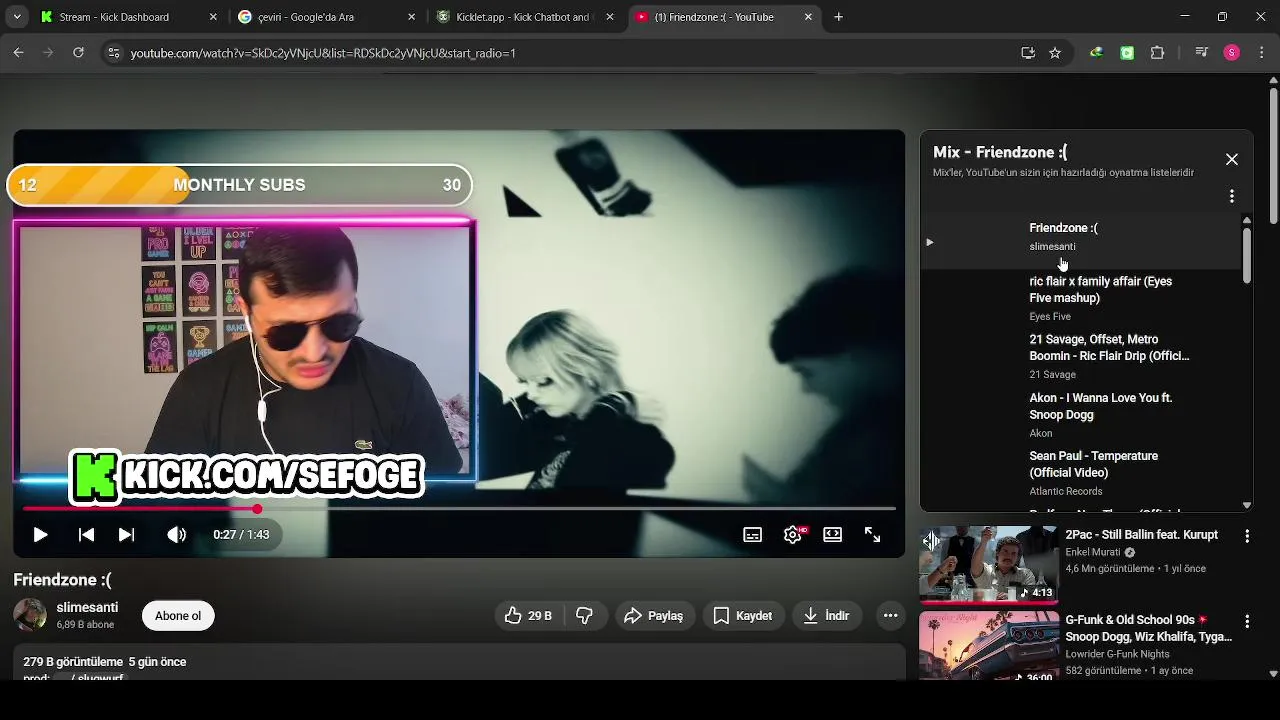
Task: Go forward in browser history
Action: (48, 53)
